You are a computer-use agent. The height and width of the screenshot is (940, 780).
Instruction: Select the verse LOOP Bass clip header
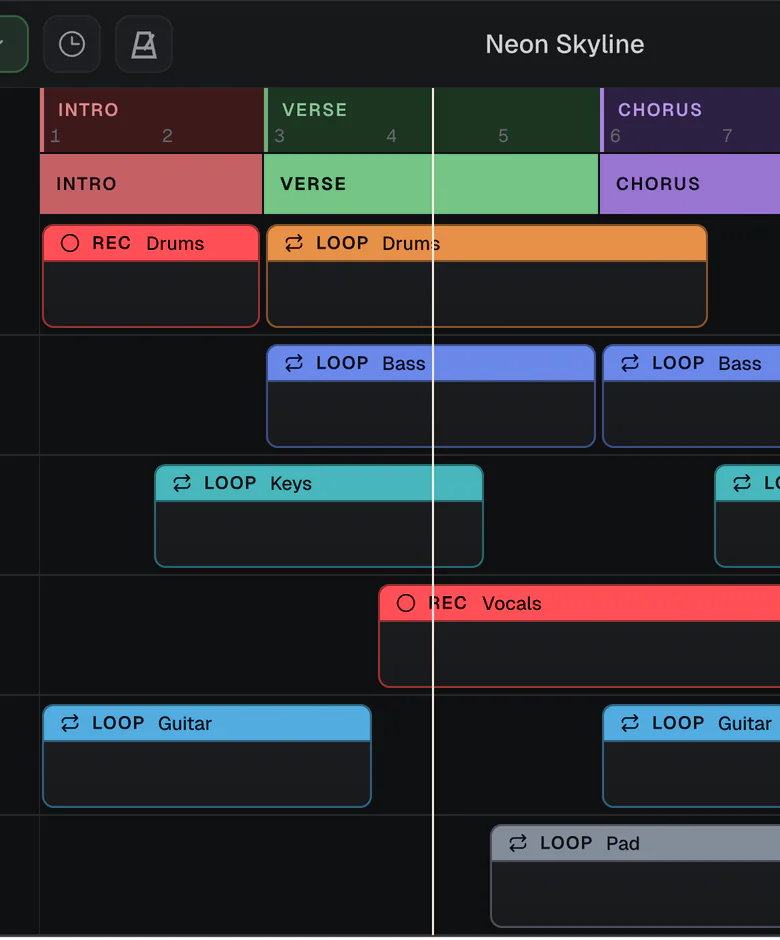(x=431, y=363)
